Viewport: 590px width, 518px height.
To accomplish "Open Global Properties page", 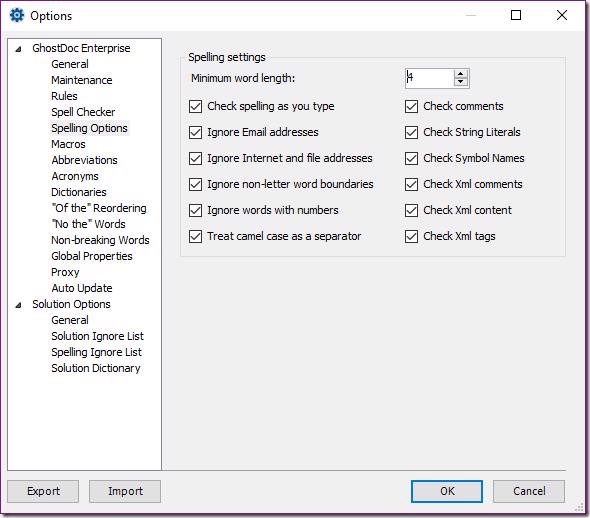I will click(92, 256).
